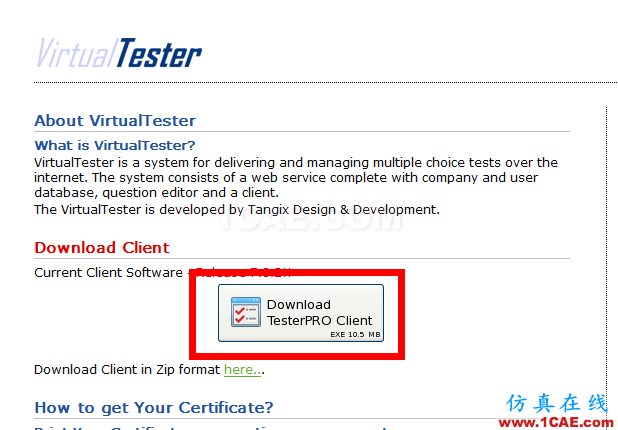Click 'Current Client Software' text line
Image resolution: width=618 pixels, height=430 pixels.
click(162, 272)
